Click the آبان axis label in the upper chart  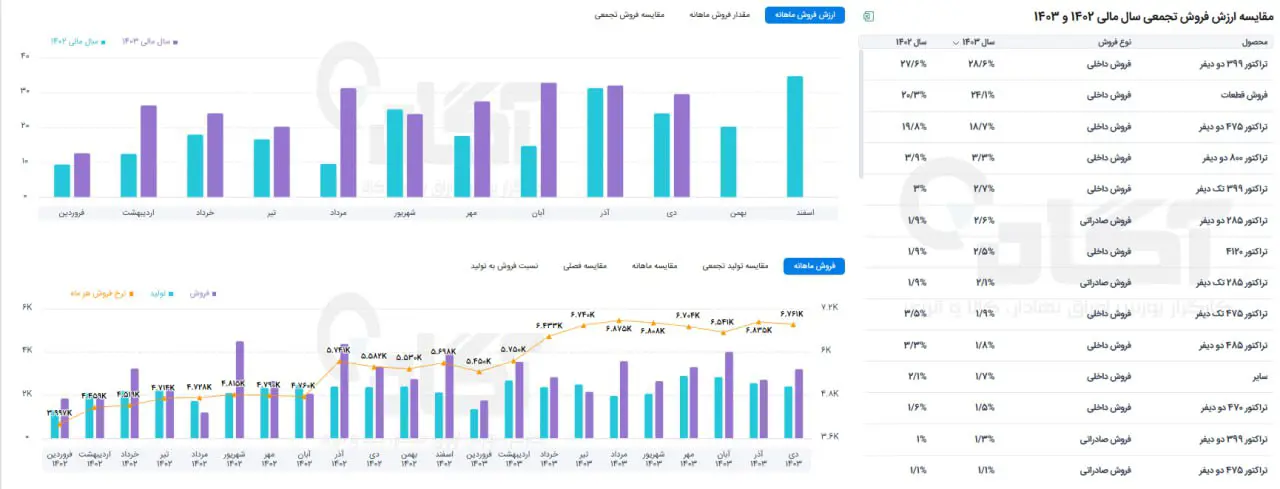537,213
